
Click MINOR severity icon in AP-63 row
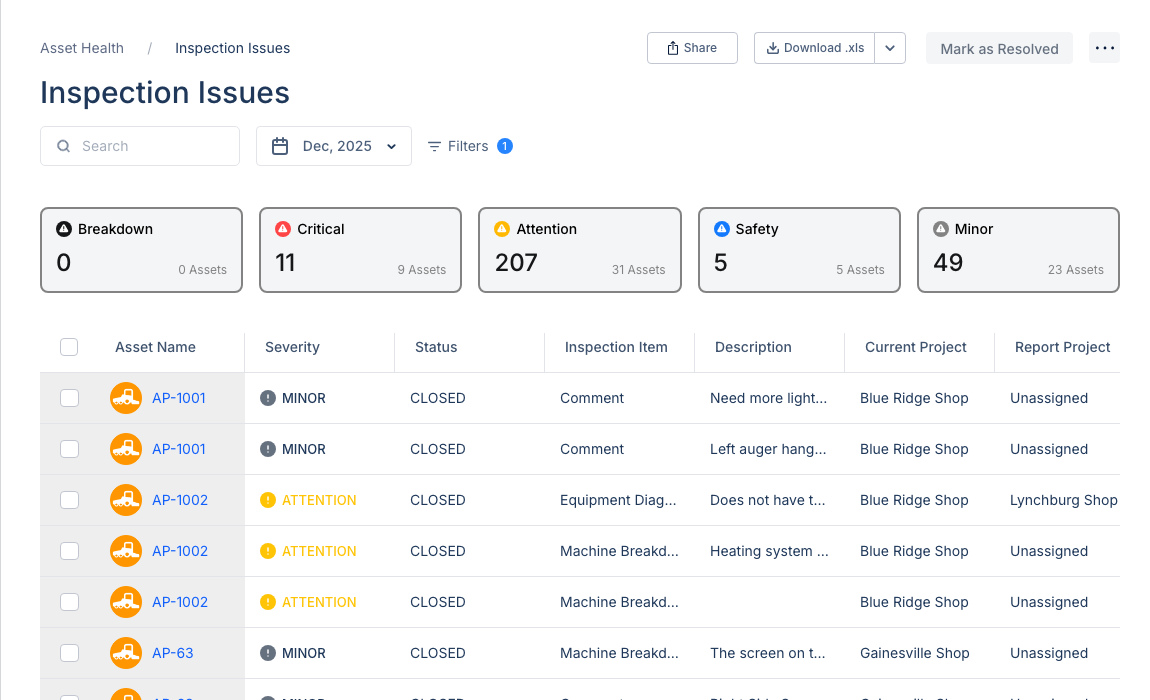pyautogui.click(x=268, y=653)
